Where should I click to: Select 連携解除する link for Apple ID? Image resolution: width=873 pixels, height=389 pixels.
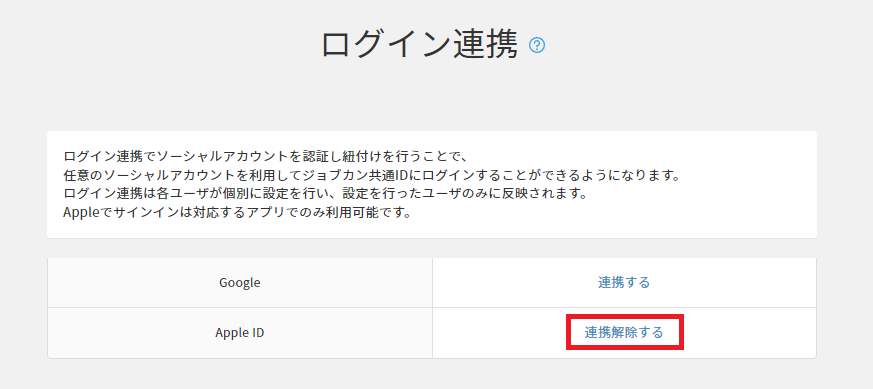tap(624, 333)
